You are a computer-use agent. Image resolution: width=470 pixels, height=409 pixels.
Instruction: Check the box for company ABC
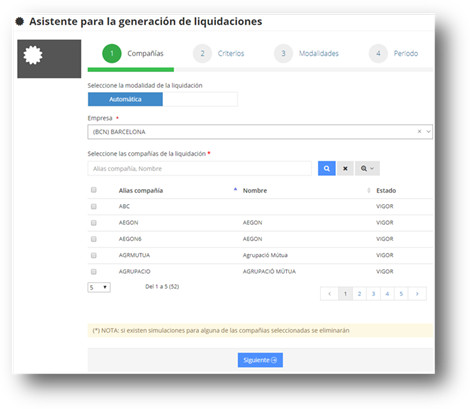tap(94, 206)
